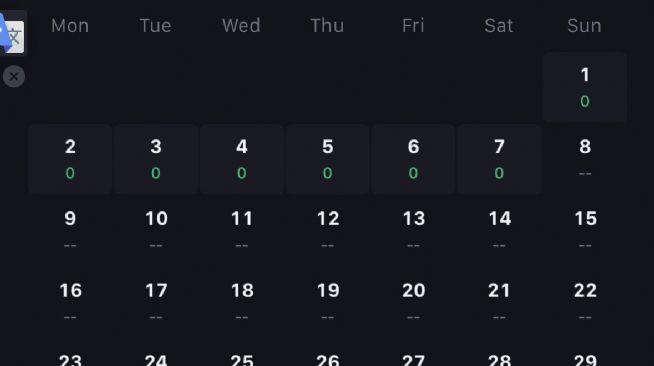Click the Fri column header
Image resolution: width=654 pixels, height=366 pixels.
413,26
